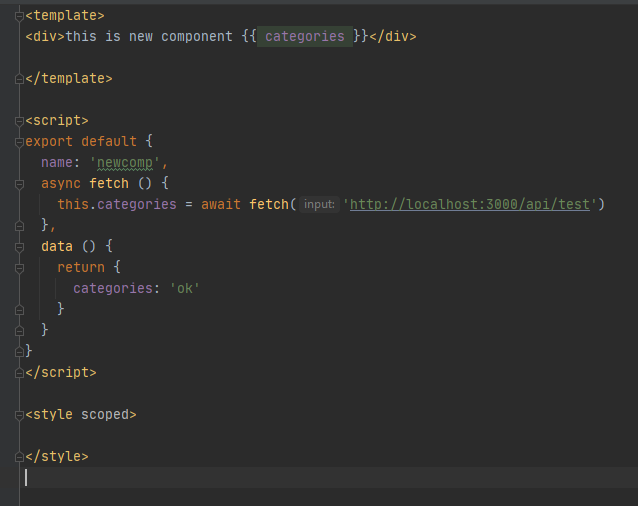Click the 'return' keyword
The height and width of the screenshot is (506, 638).
pyautogui.click(x=81, y=268)
